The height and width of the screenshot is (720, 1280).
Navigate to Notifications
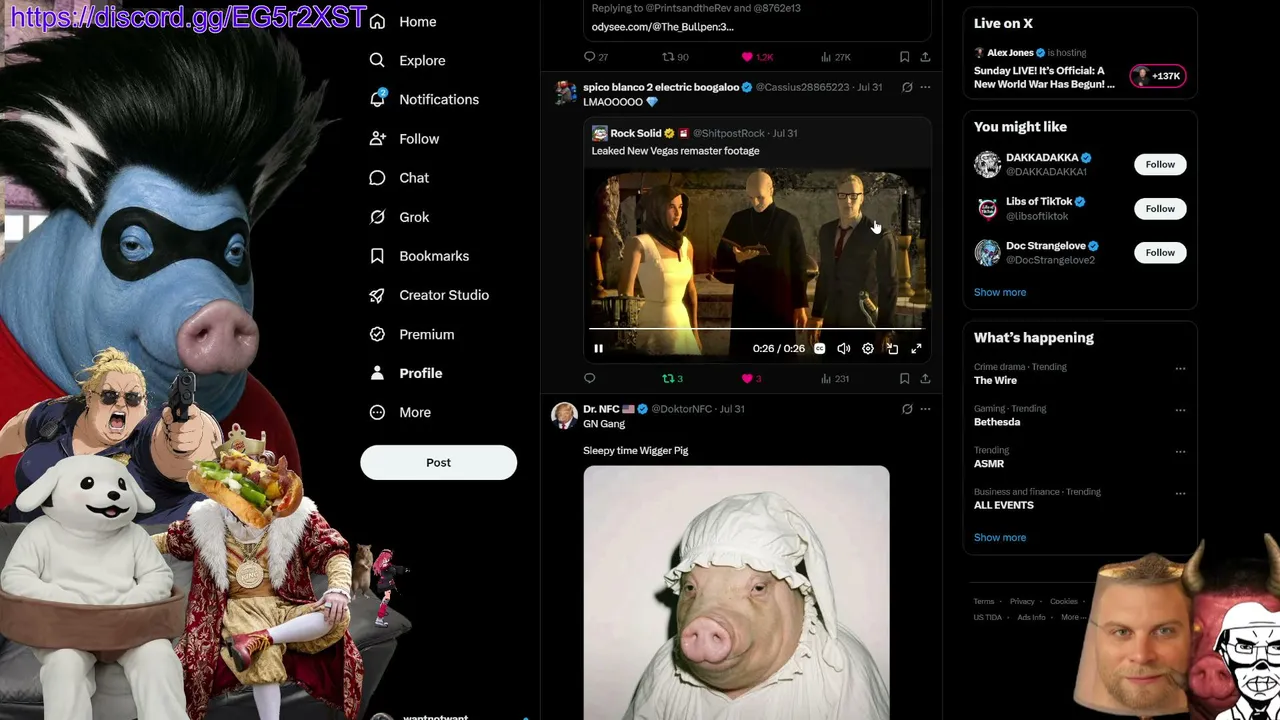[439, 99]
